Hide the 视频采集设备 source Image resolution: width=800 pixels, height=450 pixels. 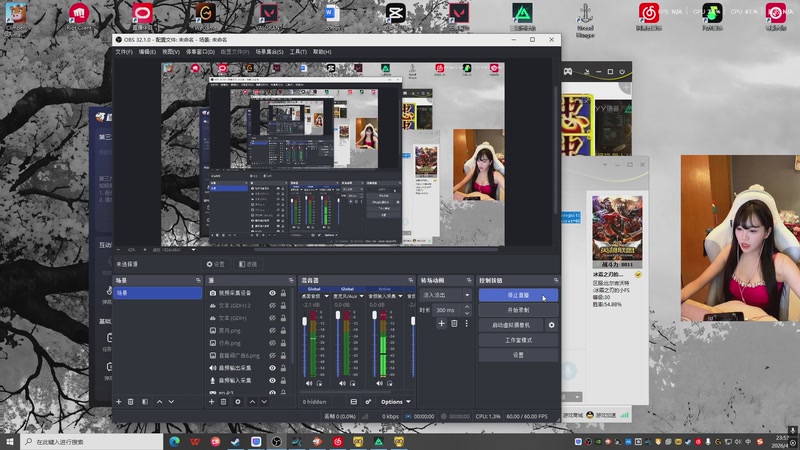coord(271,293)
